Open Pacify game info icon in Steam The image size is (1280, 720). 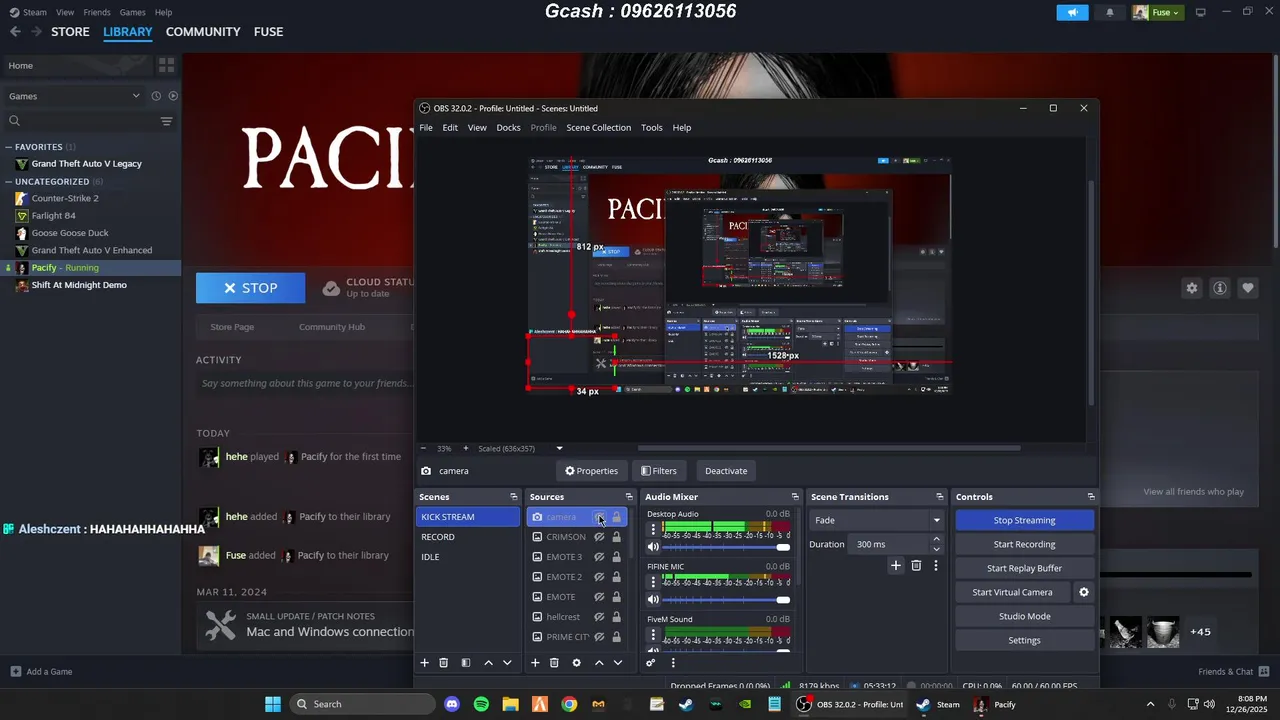pos(1220,288)
